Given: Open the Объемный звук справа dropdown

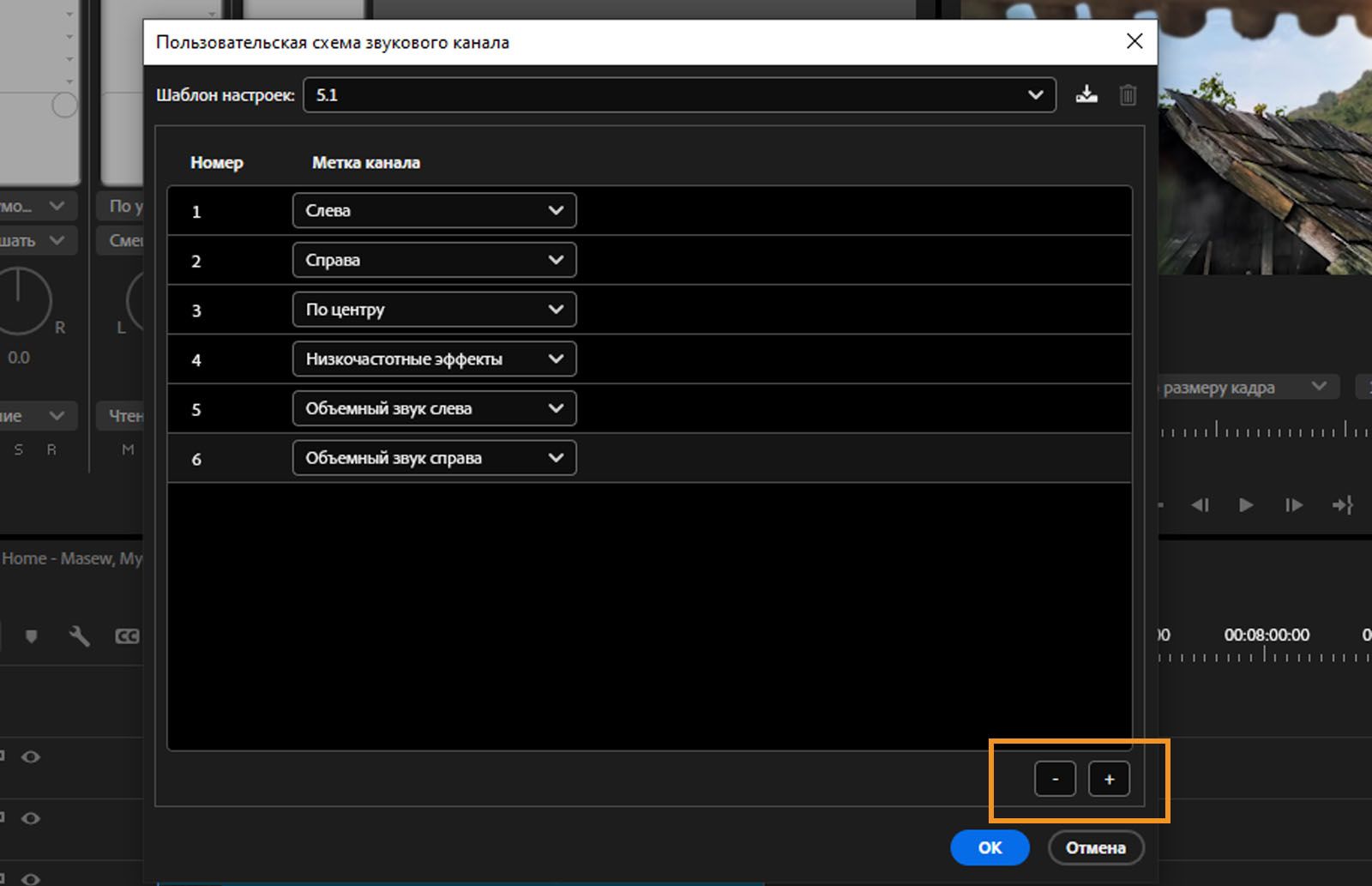Looking at the screenshot, I should (x=434, y=458).
